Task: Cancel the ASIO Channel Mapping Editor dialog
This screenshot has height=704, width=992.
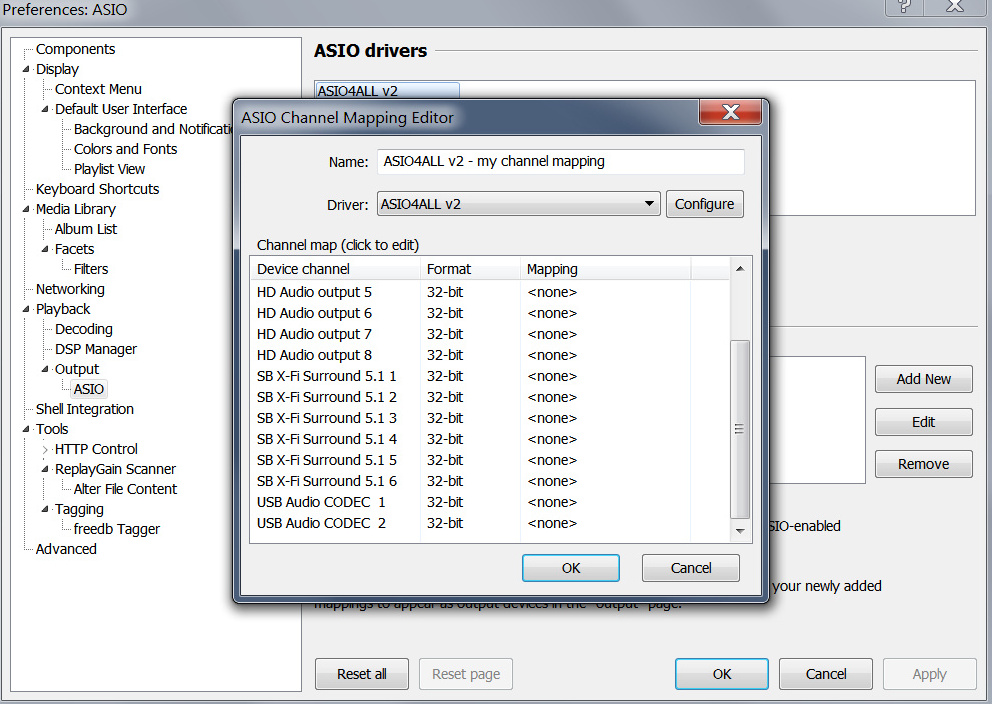Action: [690, 568]
